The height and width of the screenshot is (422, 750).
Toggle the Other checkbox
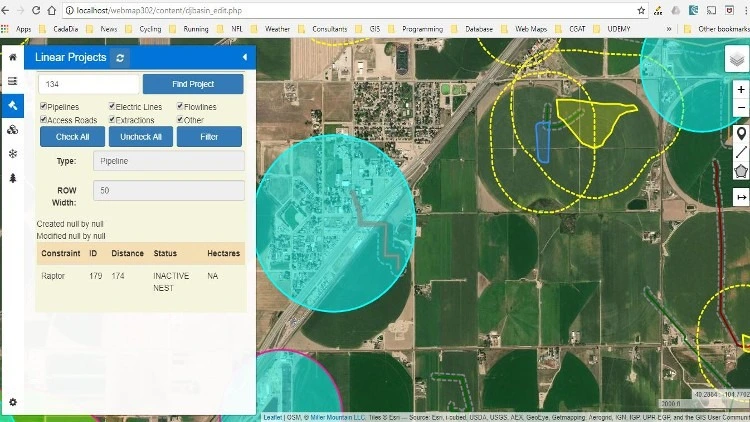click(180, 120)
